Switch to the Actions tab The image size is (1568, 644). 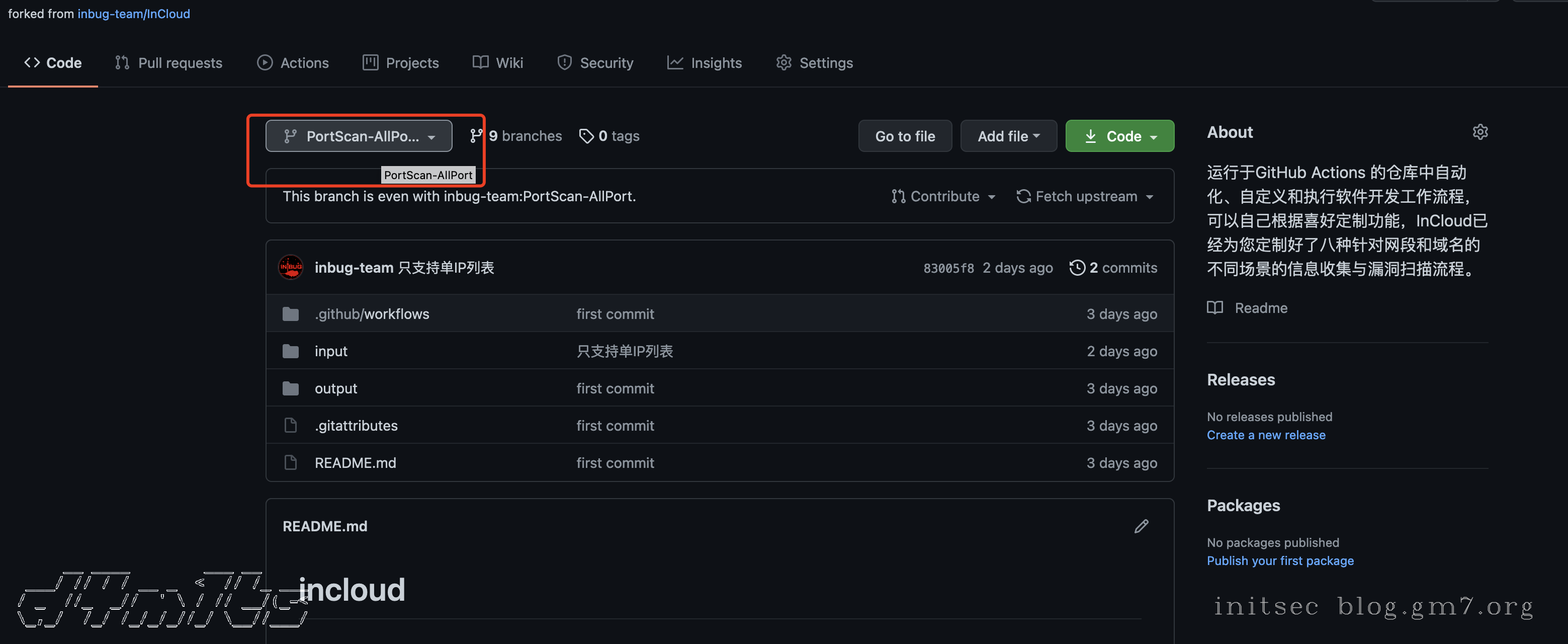(x=293, y=63)
